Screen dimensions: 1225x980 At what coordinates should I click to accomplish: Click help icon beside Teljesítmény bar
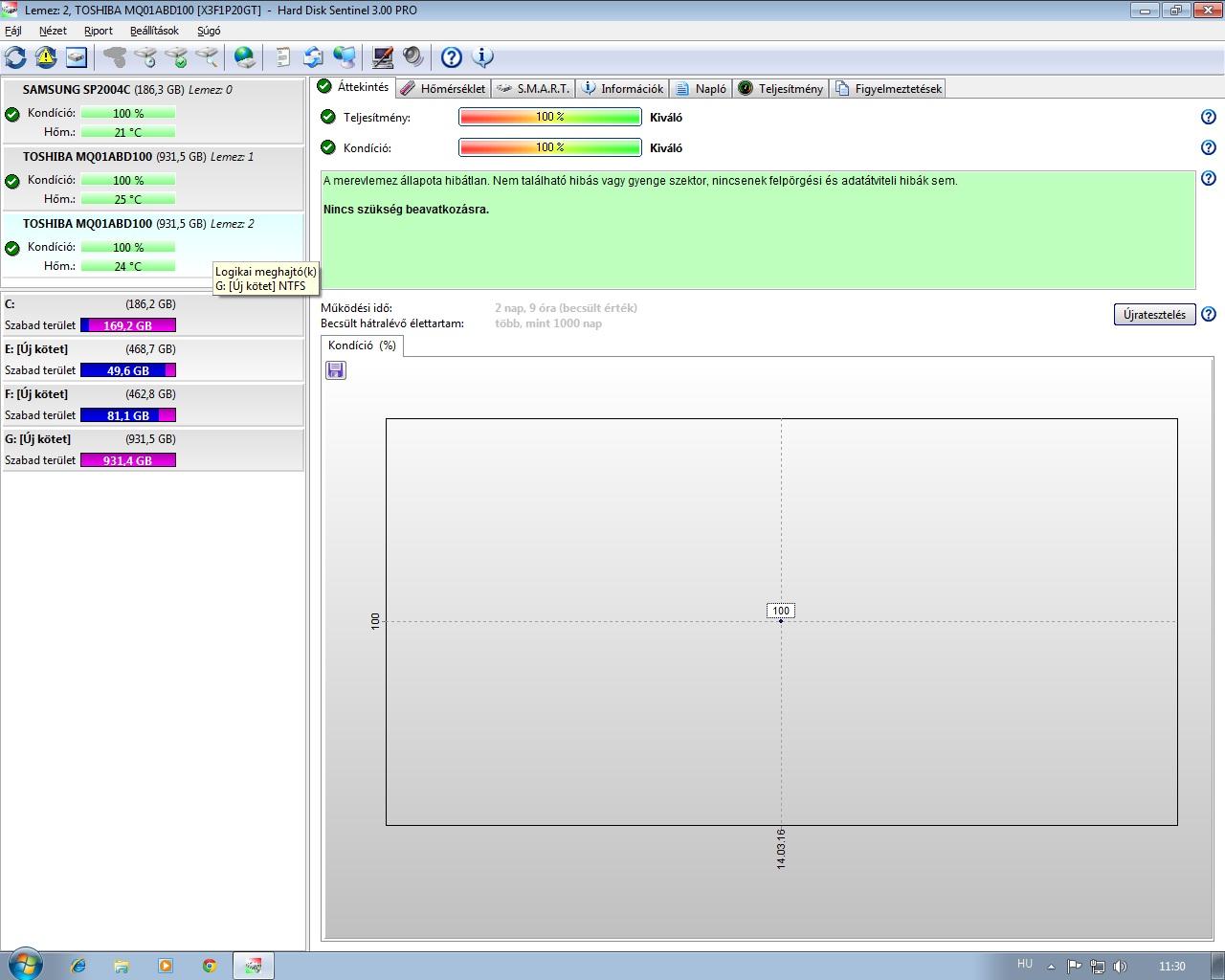pos(1208,117)
